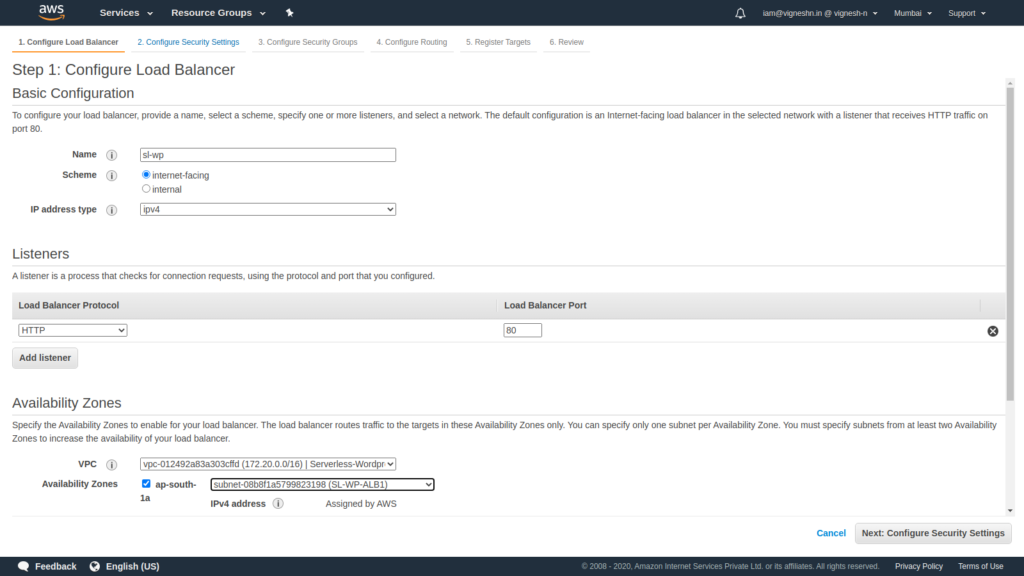Click the Add listener button
This screenshot has width=1024, height=576.
(x=45, y=358)
